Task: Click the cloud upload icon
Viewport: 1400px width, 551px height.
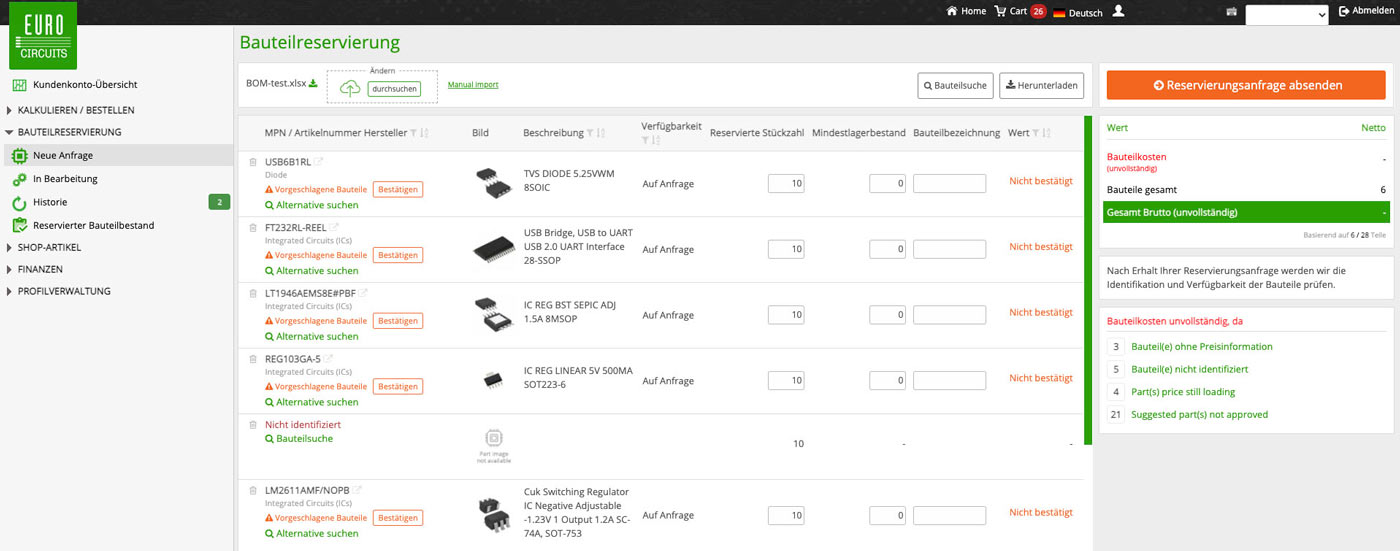Action: click(350, 89)
